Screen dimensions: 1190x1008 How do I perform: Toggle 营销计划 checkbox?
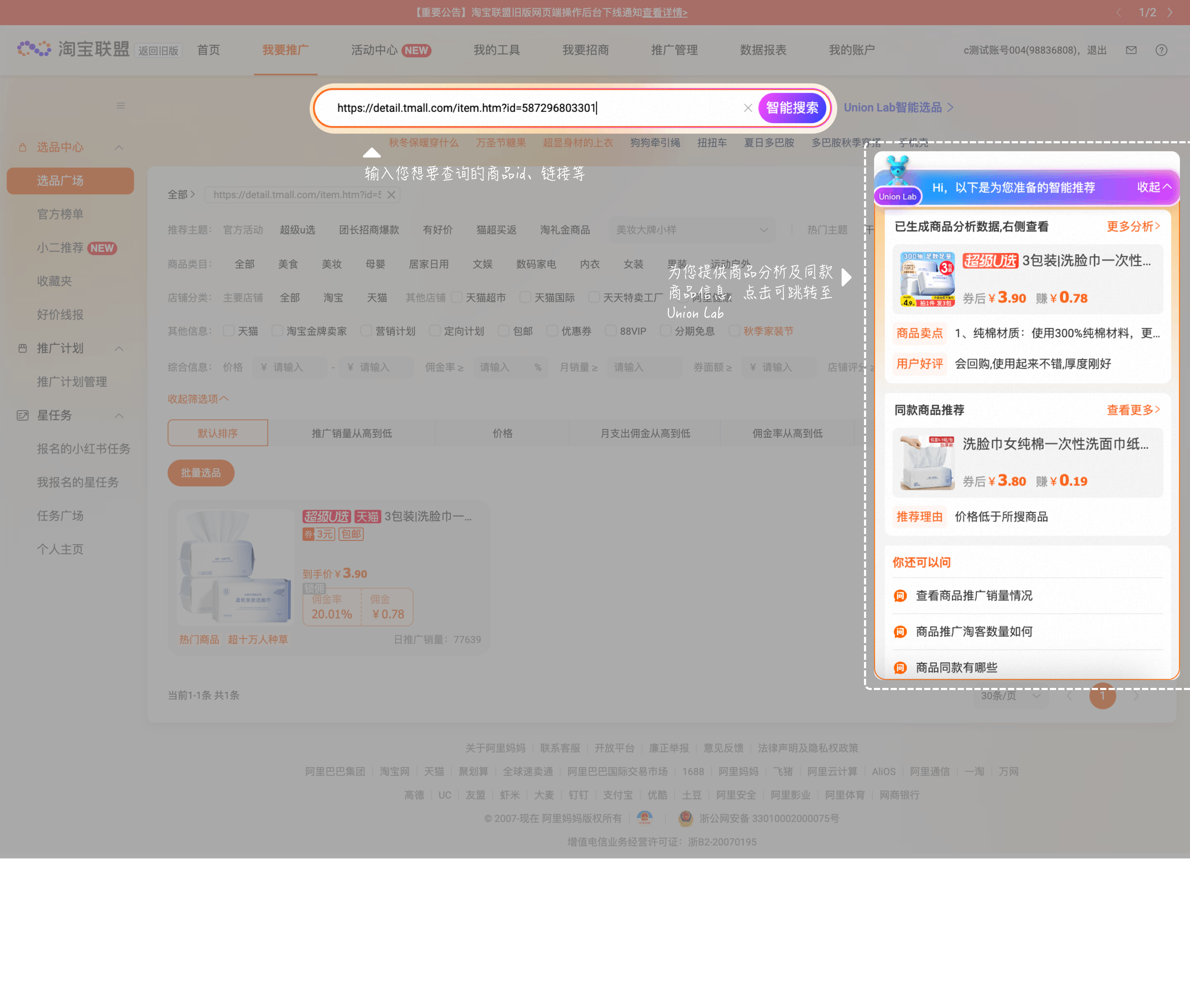[366, 330]
